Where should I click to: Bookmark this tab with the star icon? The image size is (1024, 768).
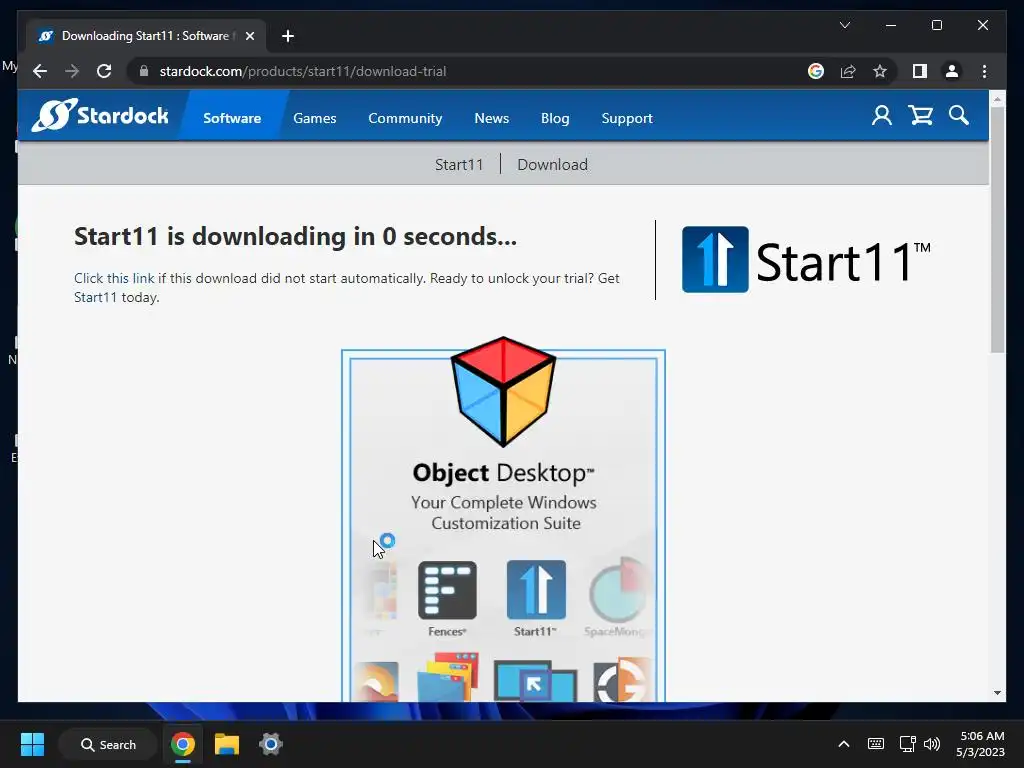pyautogui.click(x=880, y=71)
